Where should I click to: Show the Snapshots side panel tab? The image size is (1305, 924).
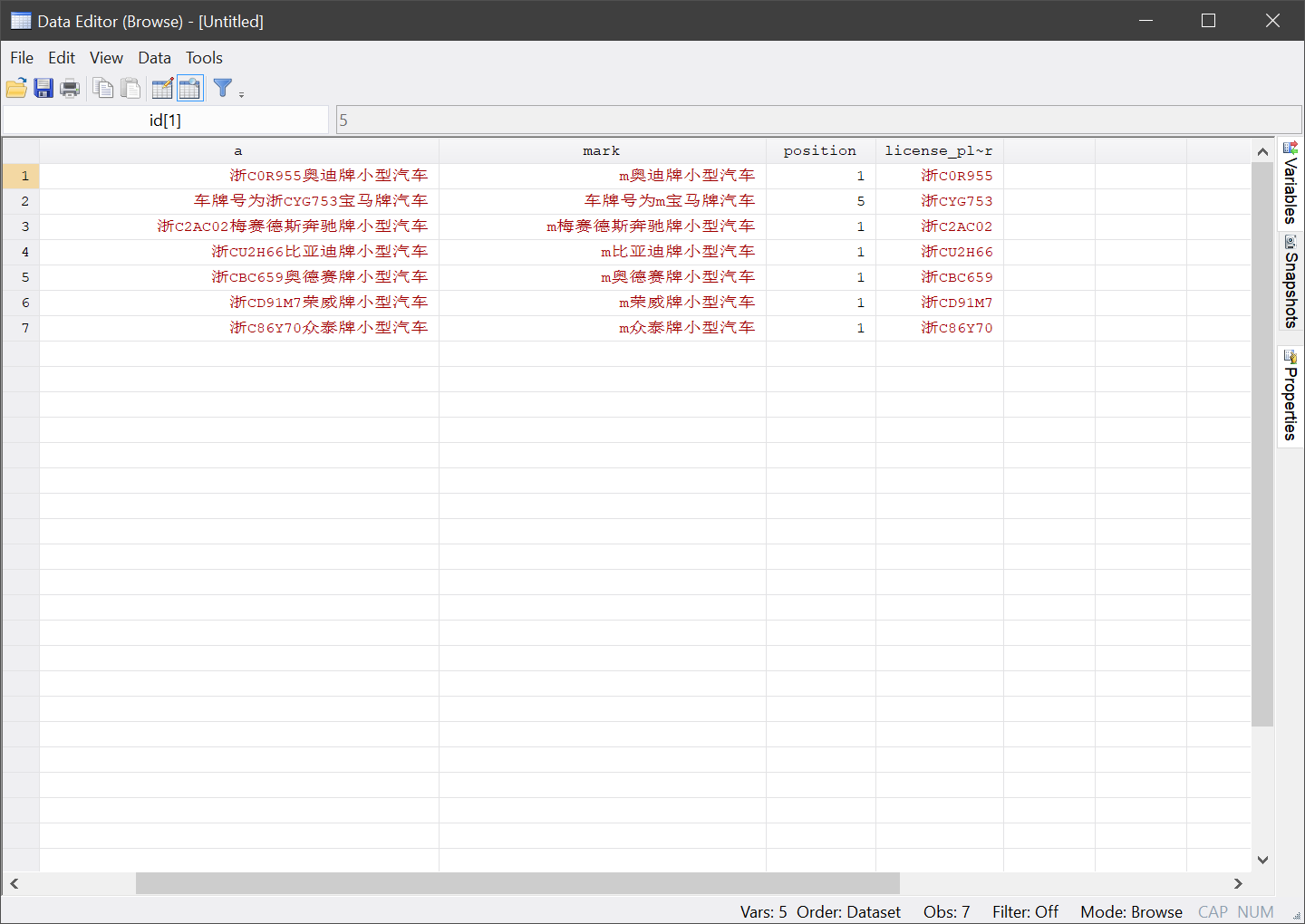[1290, 282]
